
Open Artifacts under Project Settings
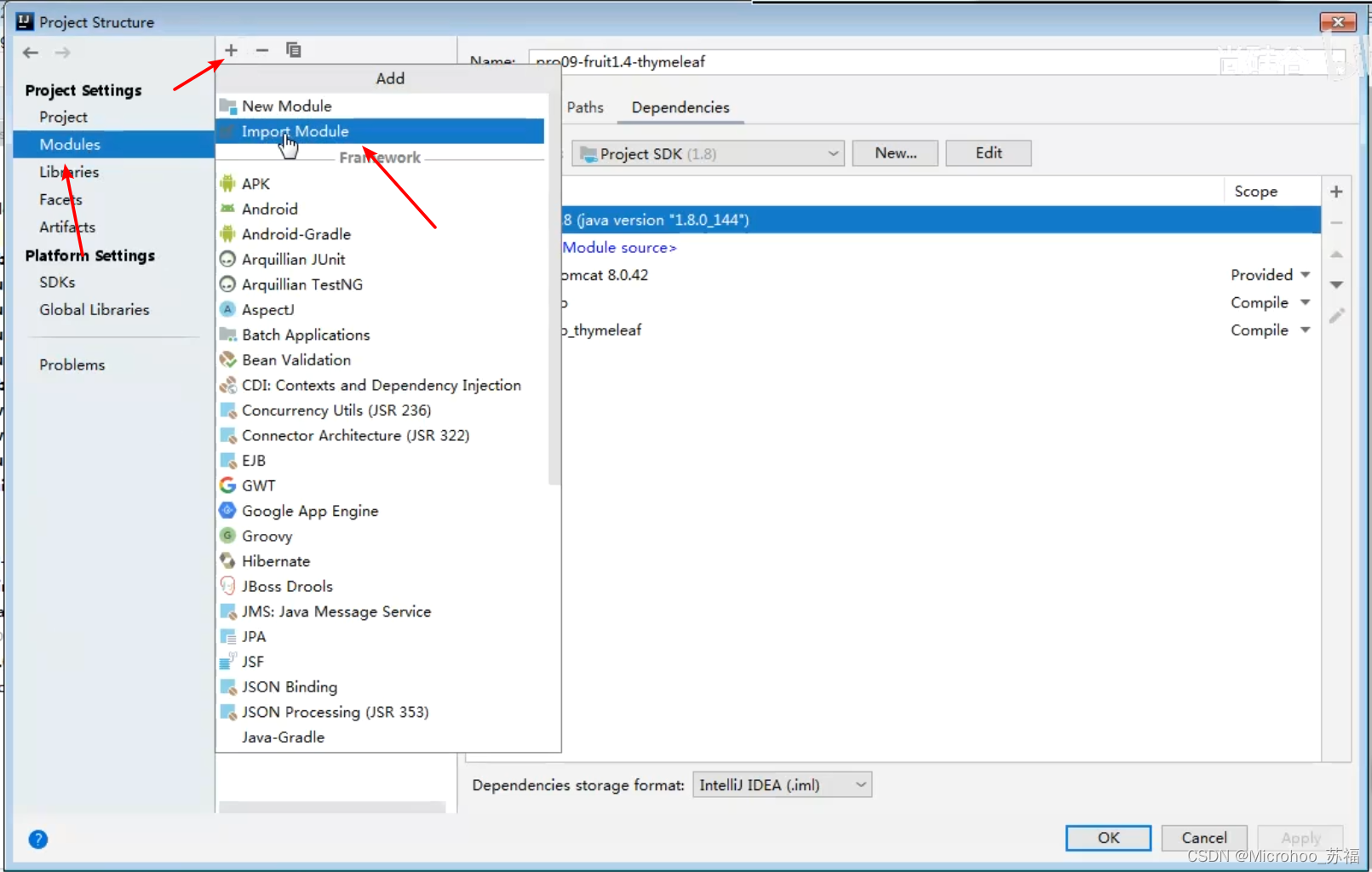pyautogui.click(x=67, y=227)
